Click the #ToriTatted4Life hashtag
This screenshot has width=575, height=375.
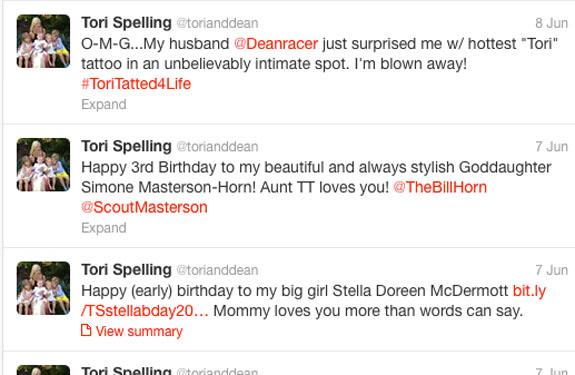[x=136, y=84]
